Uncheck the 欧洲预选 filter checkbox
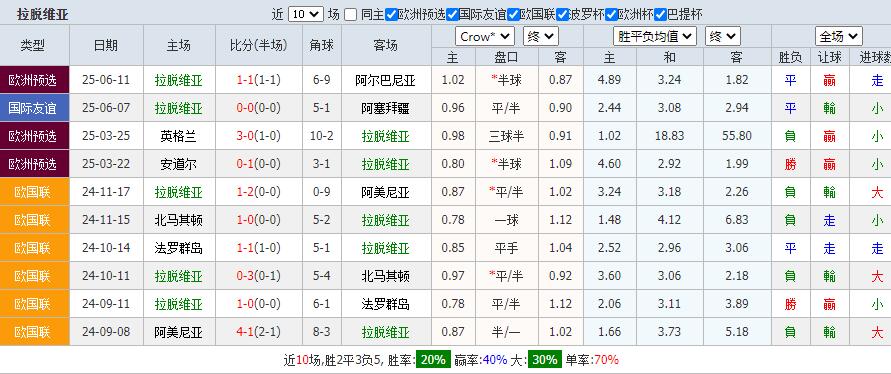Image resolution: width=891 pixels, height=374 pixels. pos(391,14)
